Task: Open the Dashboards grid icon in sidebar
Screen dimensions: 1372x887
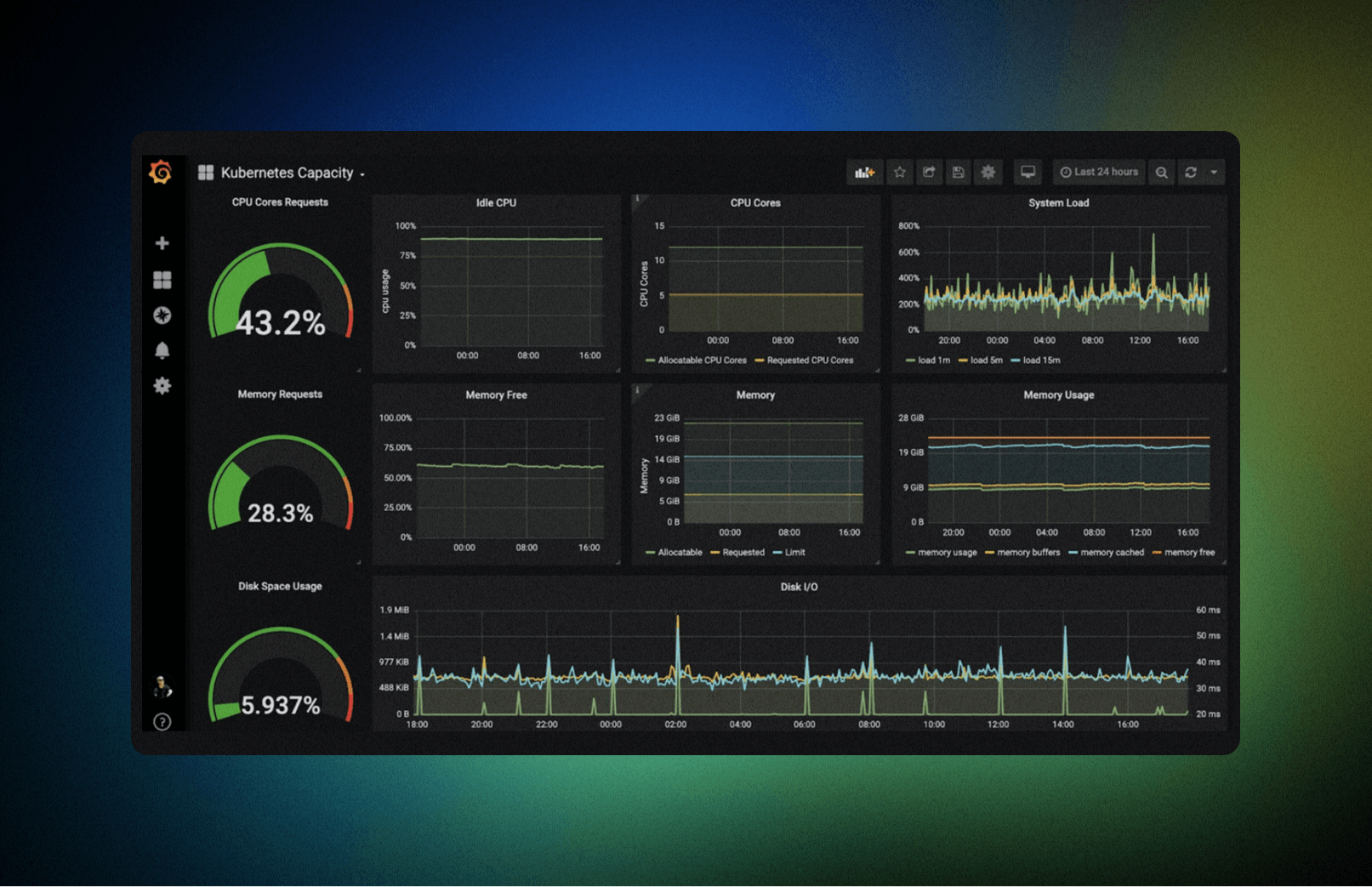Action: (x=162, y=280)
